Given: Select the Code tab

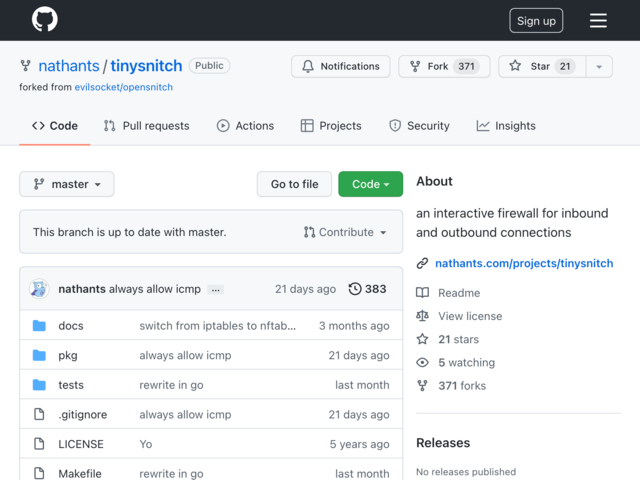Looking at the screenshot, I should click(55, 126).
